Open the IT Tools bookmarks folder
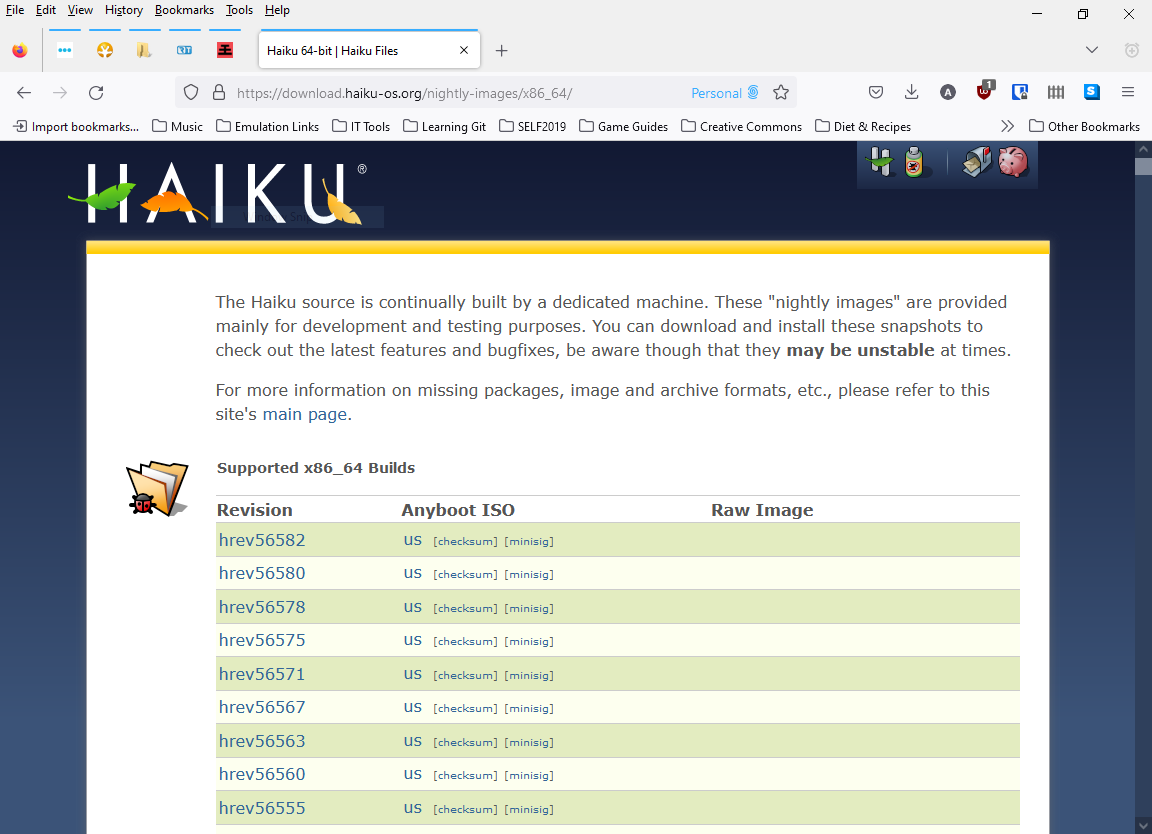Viewport: 1152px width, 834px height. point(361,126)
